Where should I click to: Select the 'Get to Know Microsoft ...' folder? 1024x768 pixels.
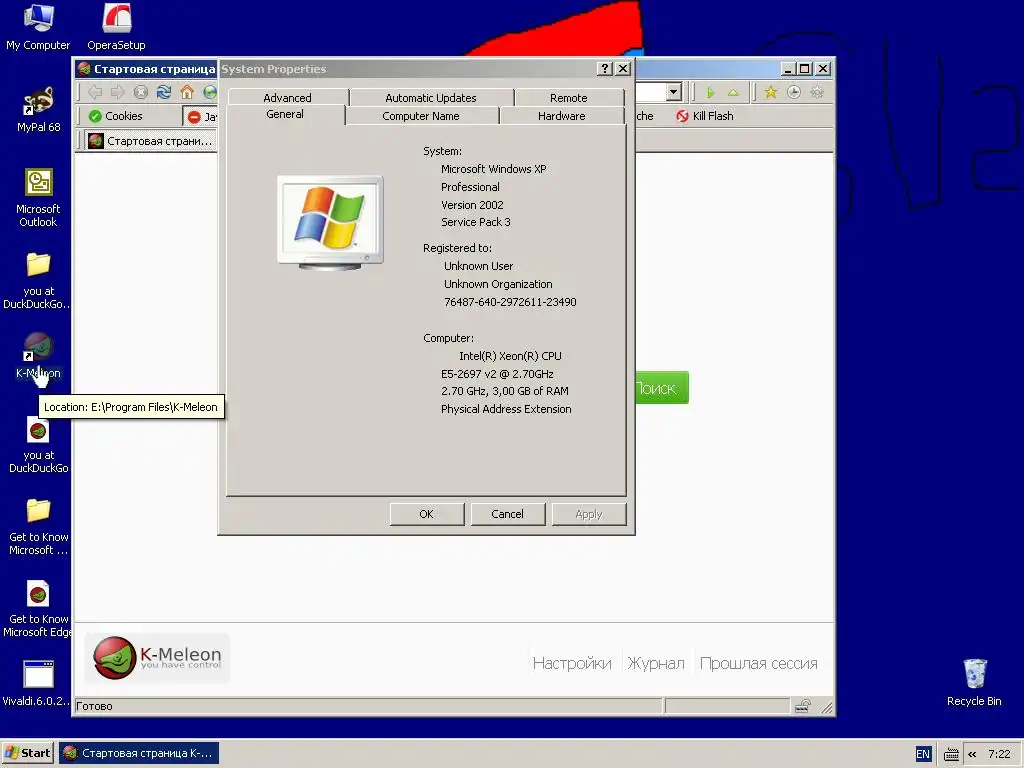click(x=39, y=527)
